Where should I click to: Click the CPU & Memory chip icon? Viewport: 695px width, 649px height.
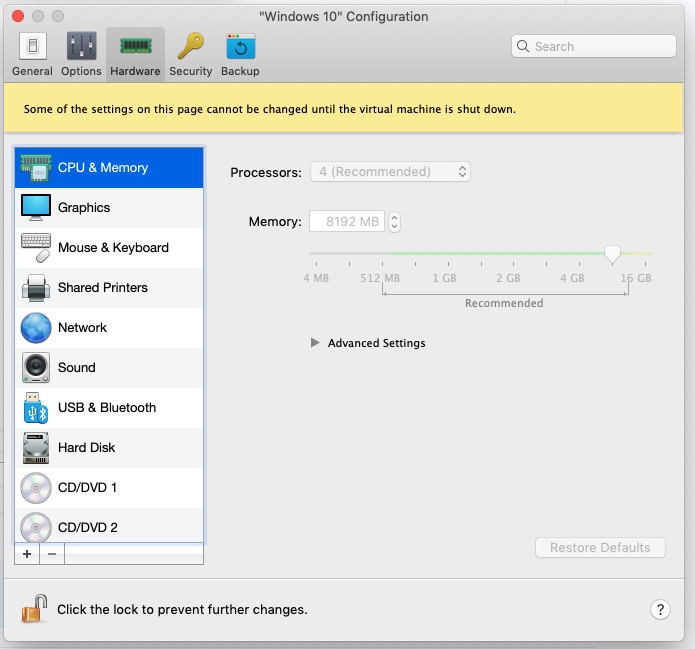[x=36, y=168]
